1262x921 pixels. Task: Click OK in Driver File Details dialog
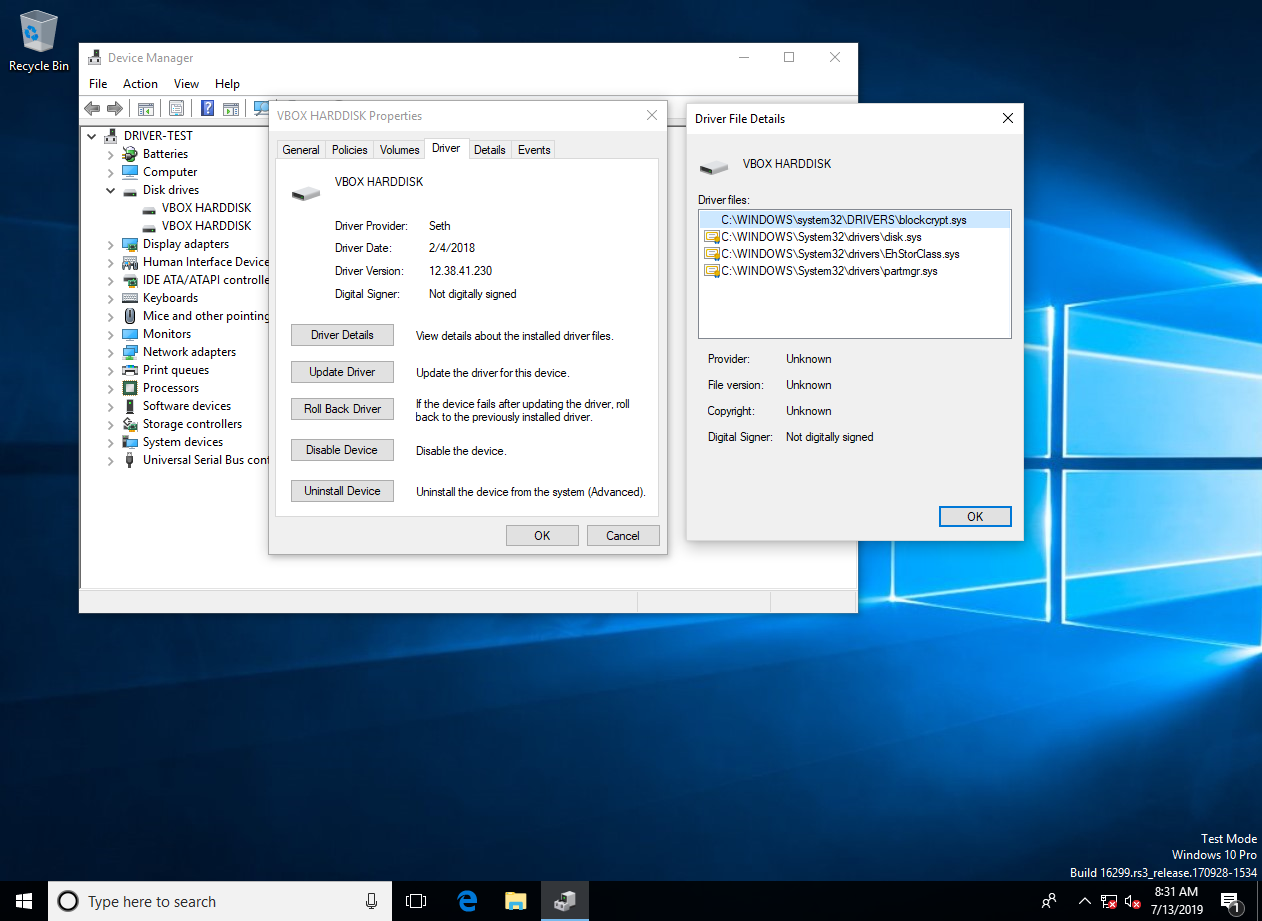coord(975,516)
